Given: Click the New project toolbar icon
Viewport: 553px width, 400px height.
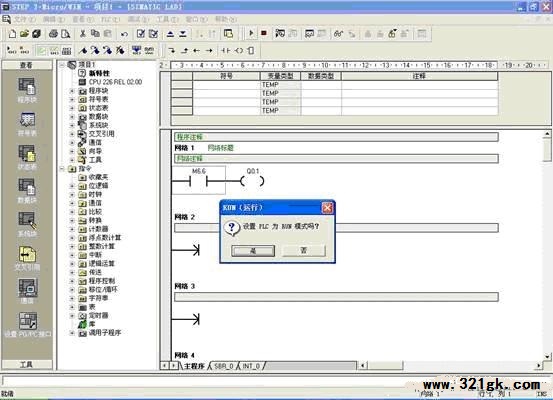Looking at the screenshot, I should pyautogui.click(x=12, y=34).
